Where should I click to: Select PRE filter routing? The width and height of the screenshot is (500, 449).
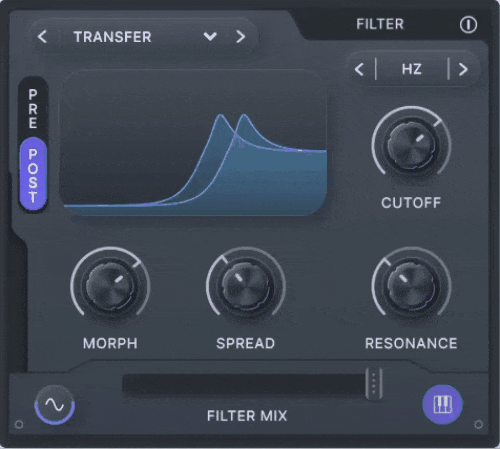pyautogui.click(x=33, y=109)
